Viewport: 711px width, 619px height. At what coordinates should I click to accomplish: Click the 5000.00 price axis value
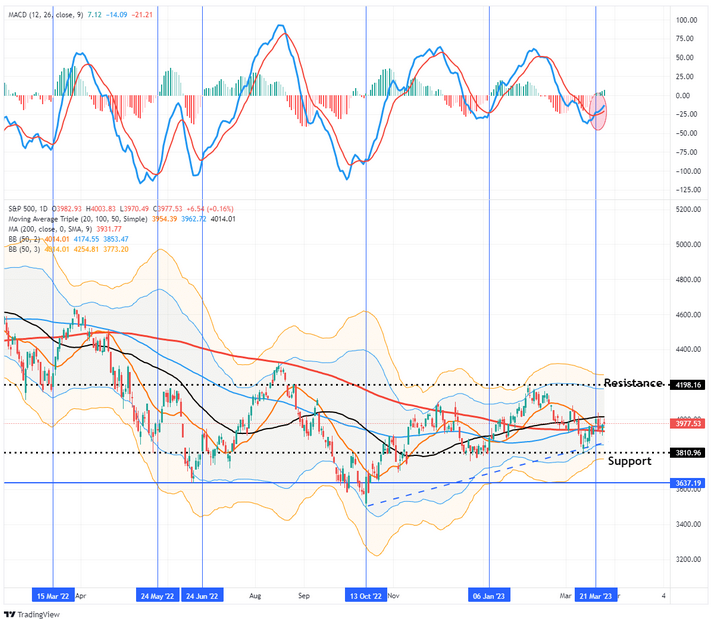[688, 244]
